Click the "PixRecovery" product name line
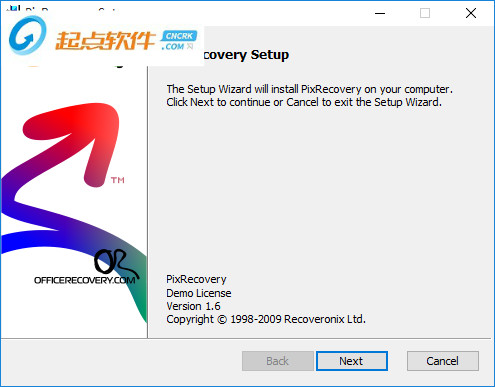 tap(196, 279)
